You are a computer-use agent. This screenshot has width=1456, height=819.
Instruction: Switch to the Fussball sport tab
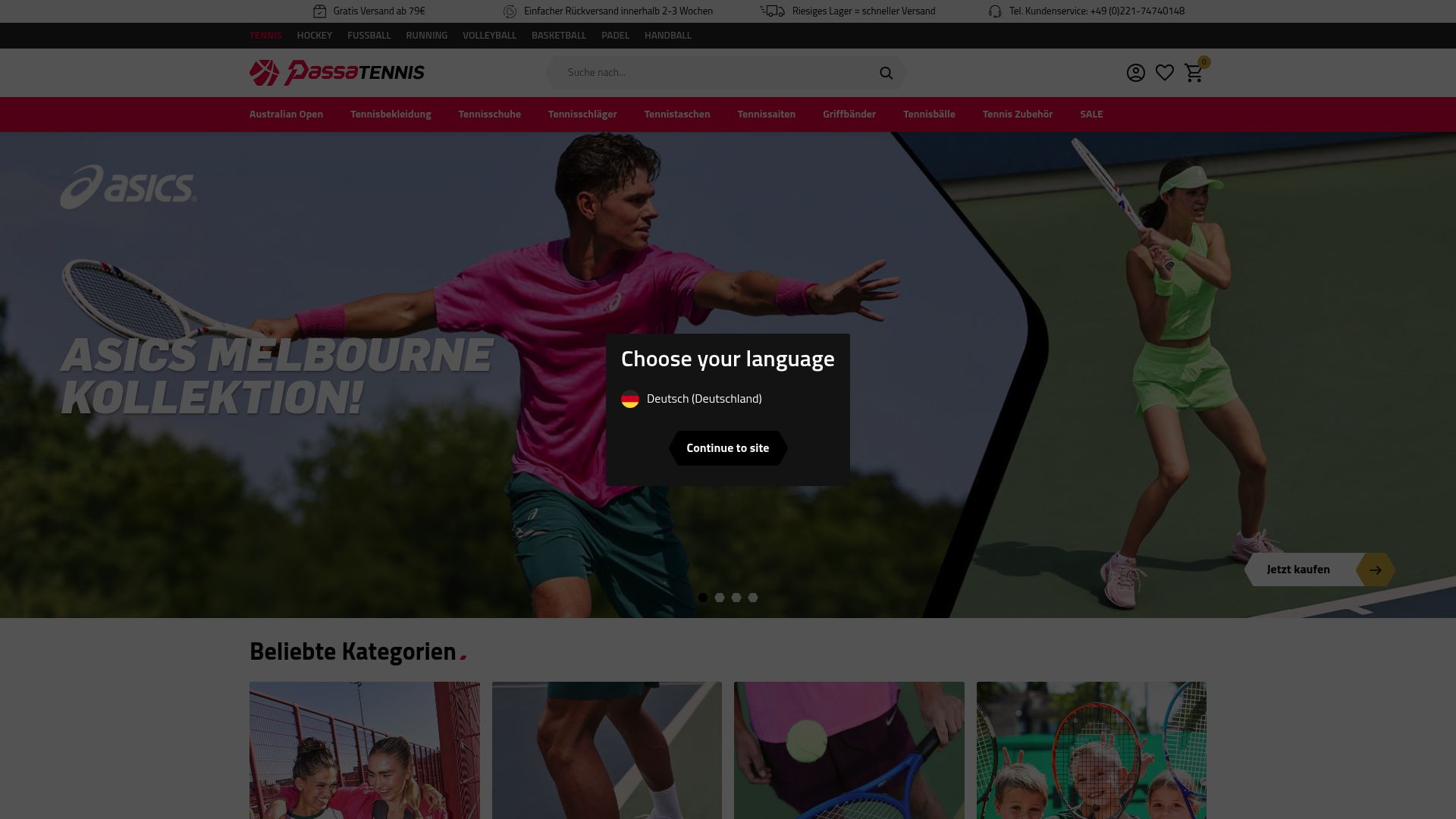369,36
